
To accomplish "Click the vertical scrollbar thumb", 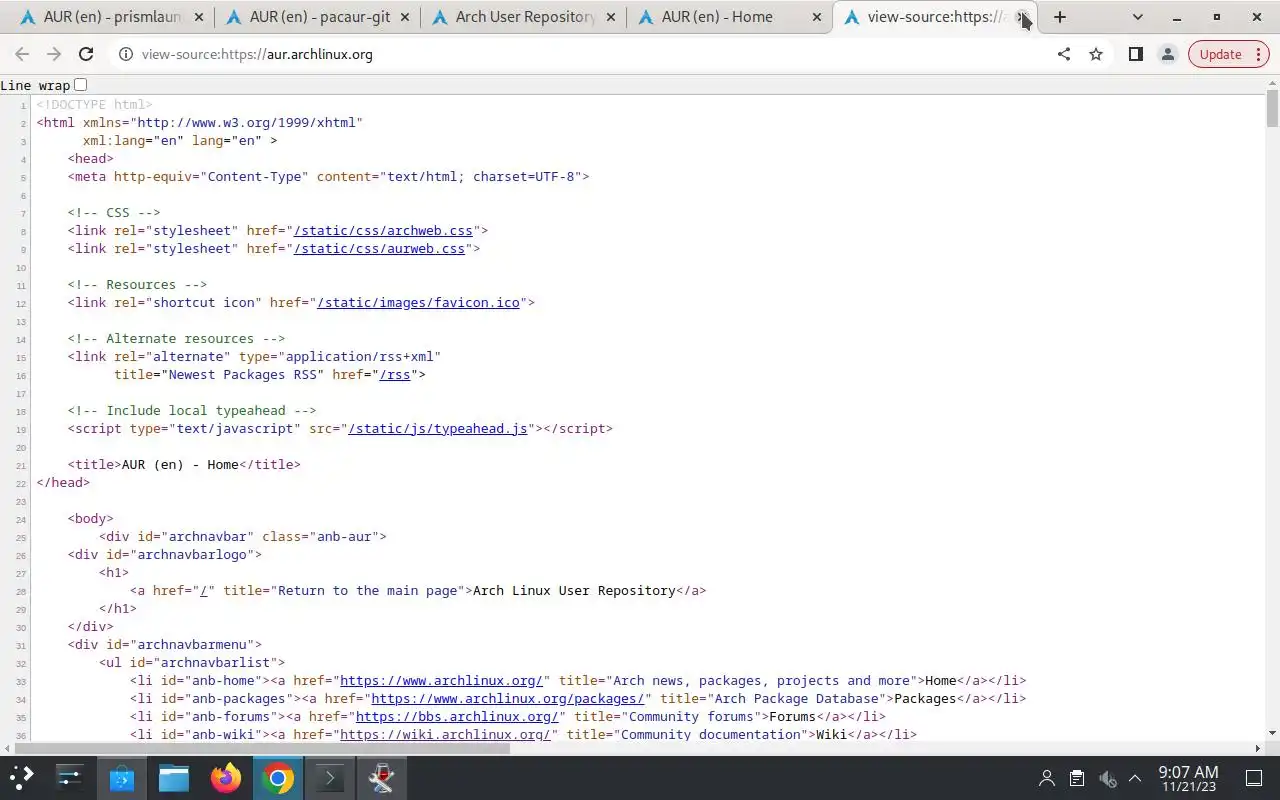I will coord(1272,108).
